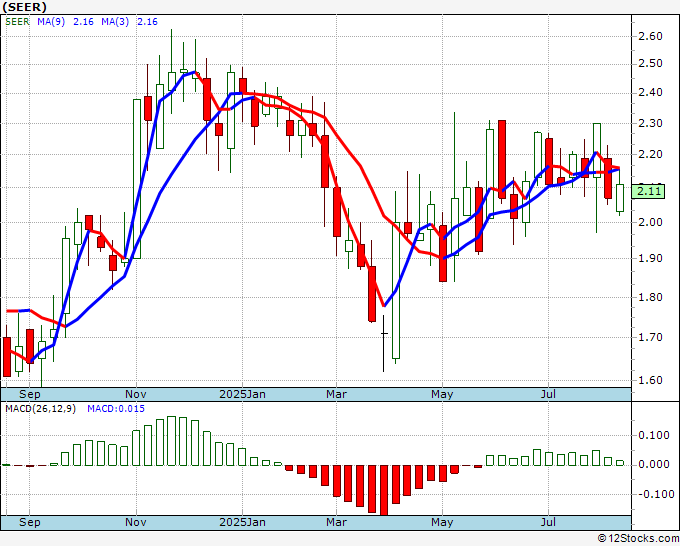Select the 2.16 value next to MA(9)
680x546 pixels.
(83, 22)
